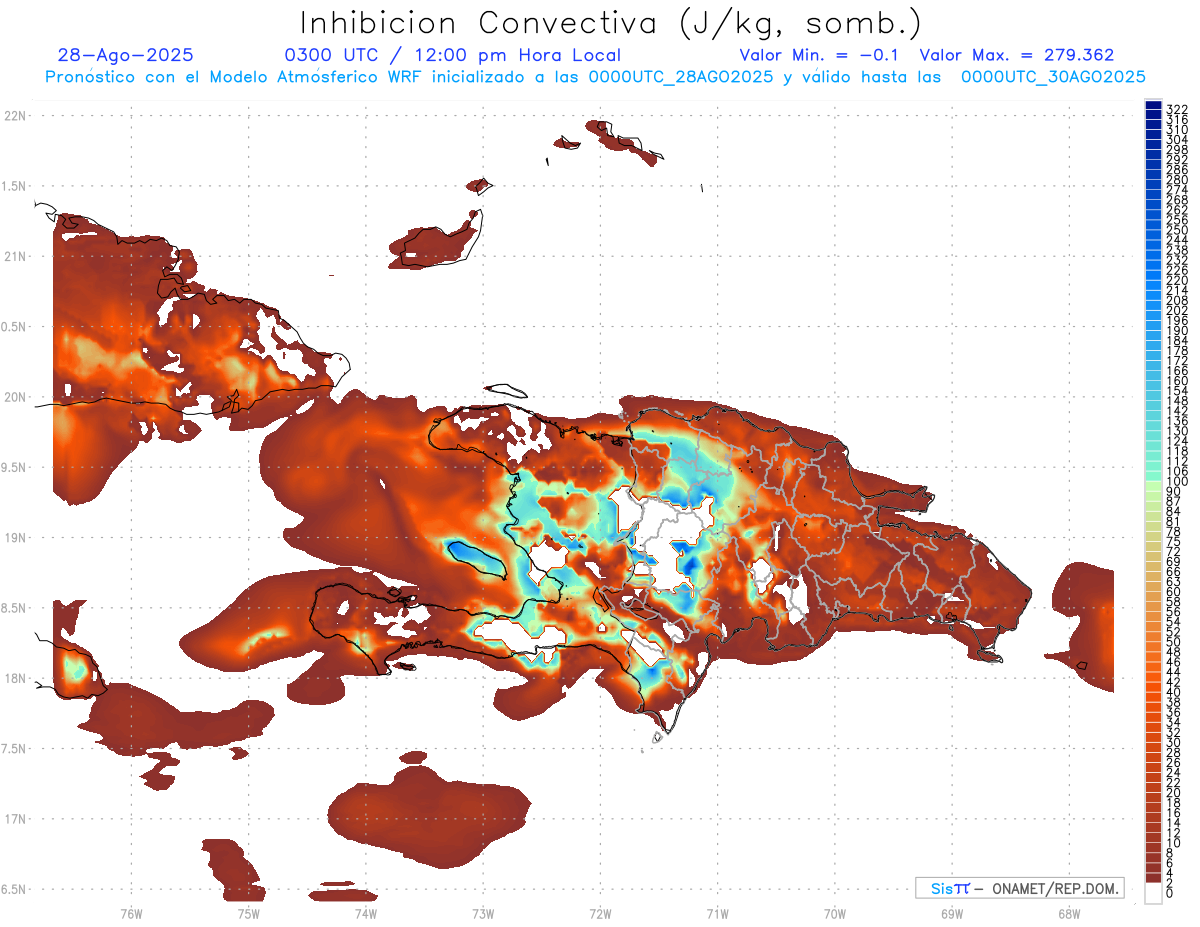Click the 'Inhibicion Convectiva (J/kg, somb.)' title

tap(611, 23)
